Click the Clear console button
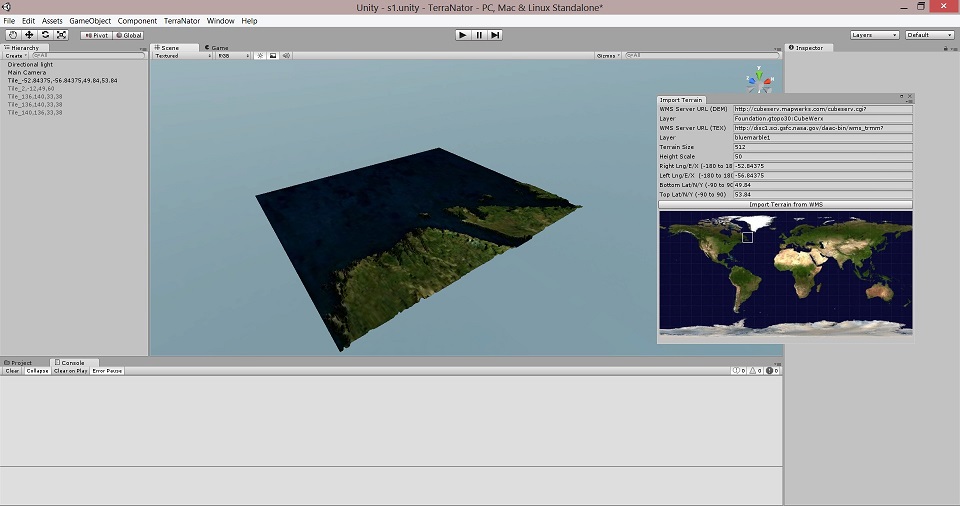The image size is (960, 506). (12, 371)
